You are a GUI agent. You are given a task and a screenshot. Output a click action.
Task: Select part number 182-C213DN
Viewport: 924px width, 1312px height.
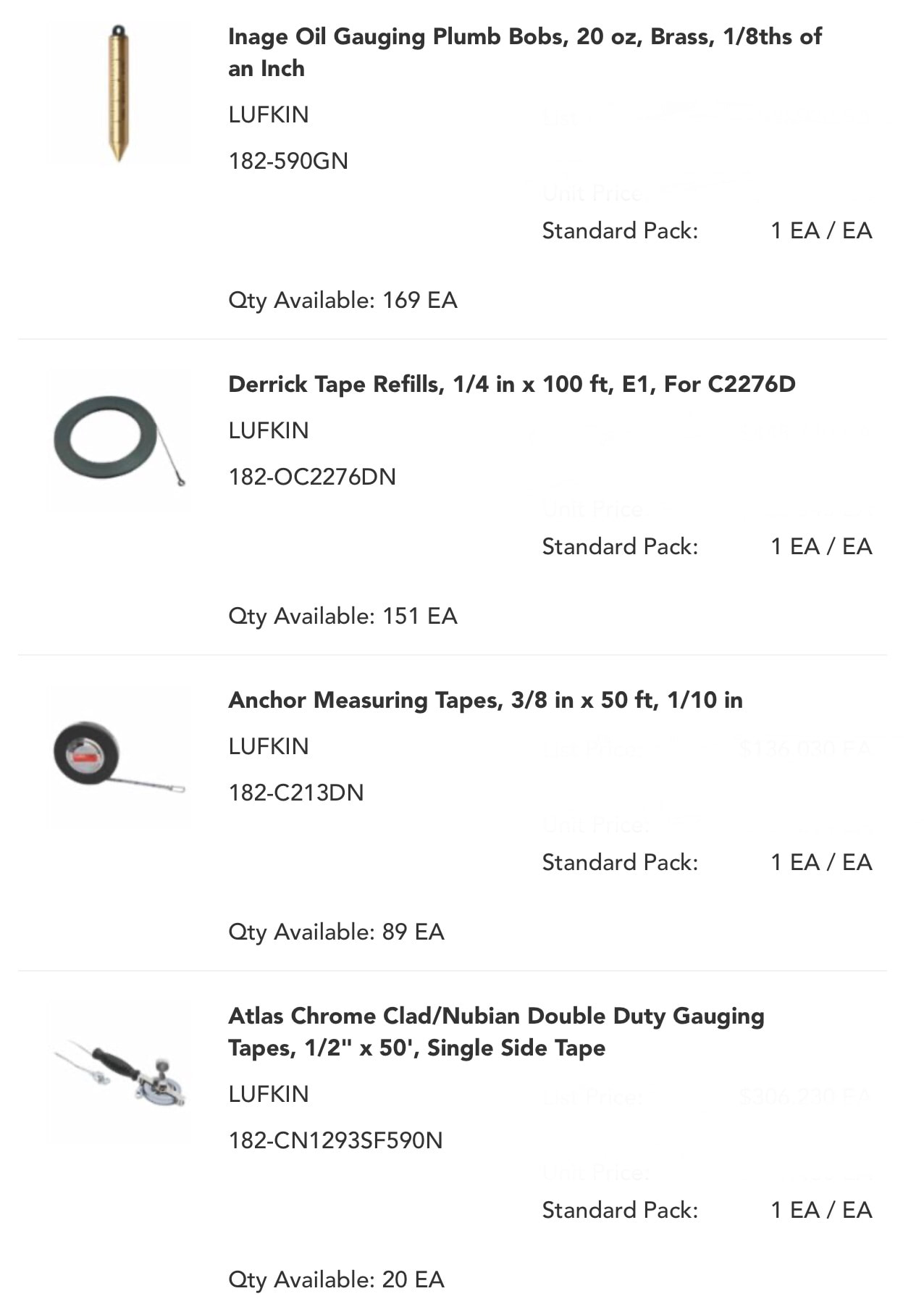pos(296,793)
